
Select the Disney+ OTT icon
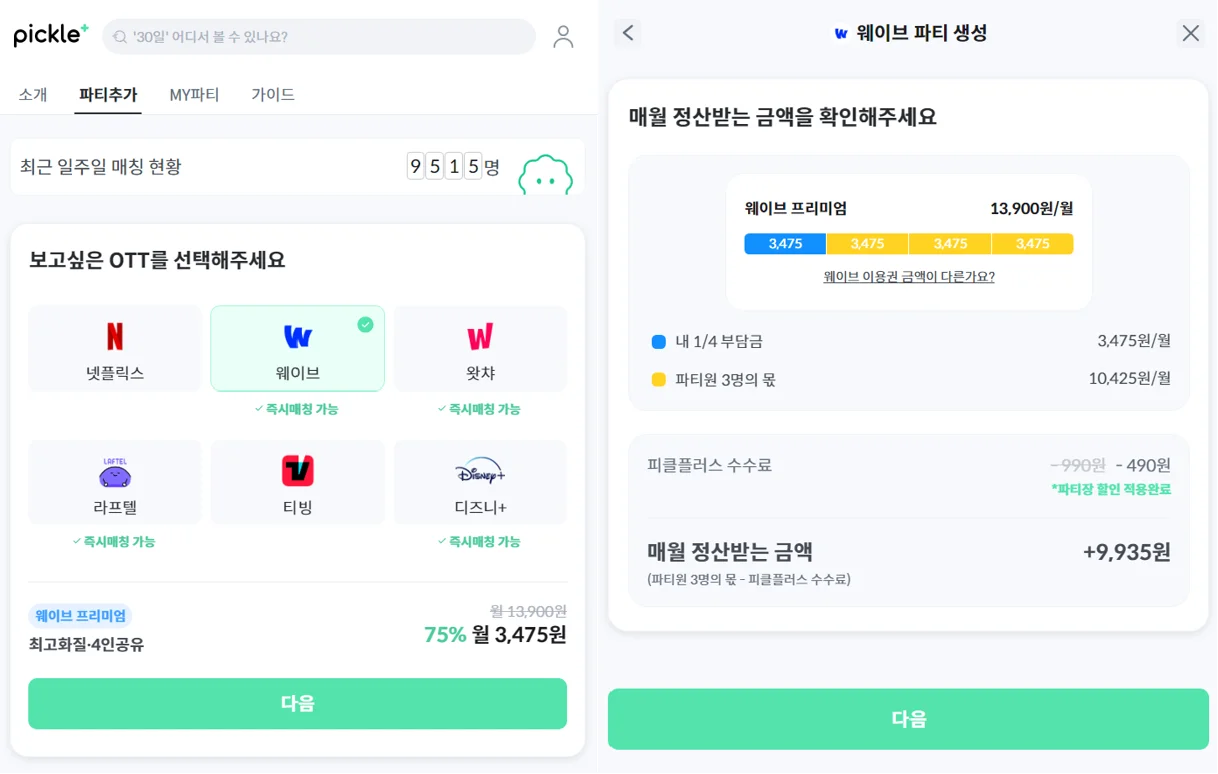pyautogui.click(x=480, y=471)
